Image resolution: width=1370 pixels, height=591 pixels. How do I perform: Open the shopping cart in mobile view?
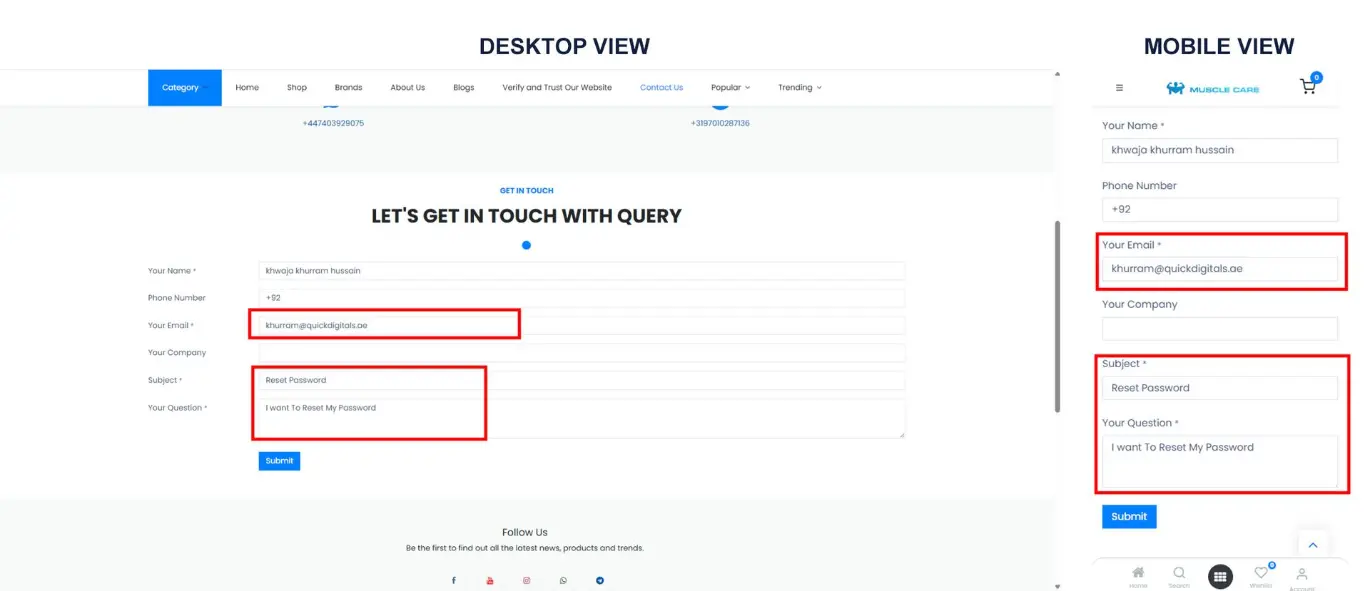1308,87
